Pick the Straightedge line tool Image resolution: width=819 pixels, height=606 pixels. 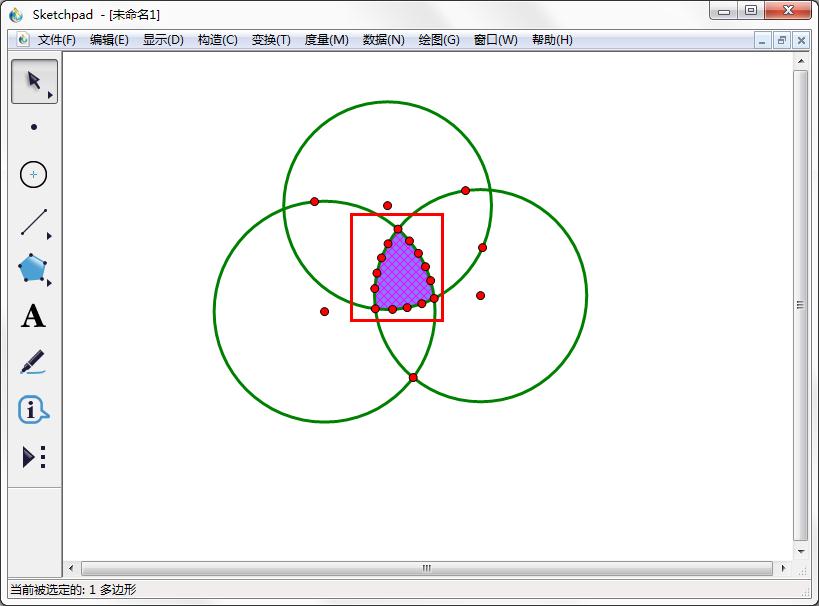coord(34,222)
